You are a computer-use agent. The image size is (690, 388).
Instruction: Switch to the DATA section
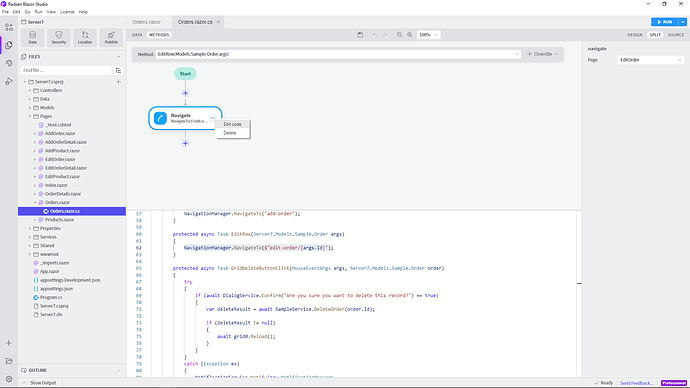tap(137, 35)
